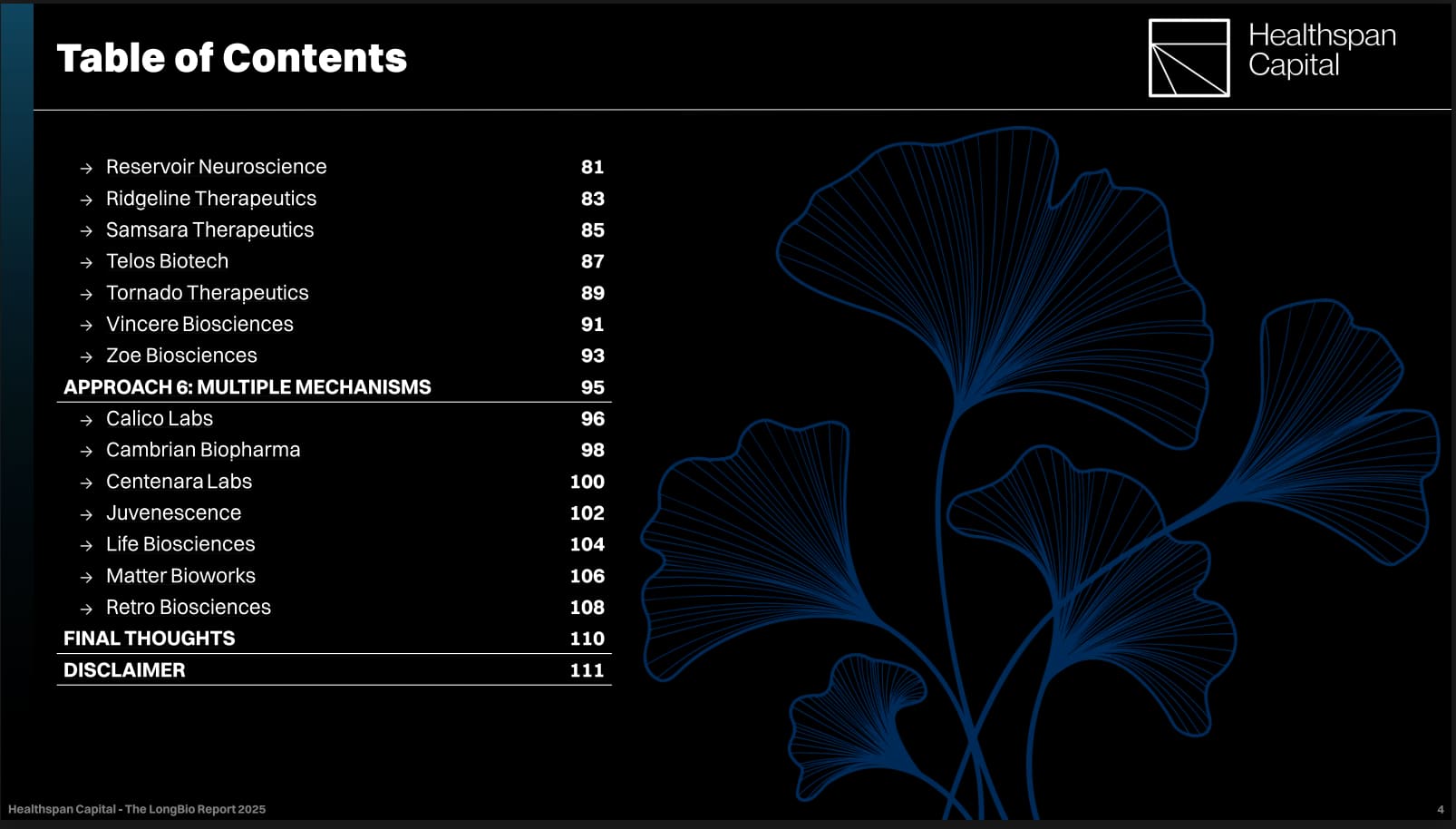1456x829 pixels.
Task: Click page number 108
Action: [x=587, y=607]
